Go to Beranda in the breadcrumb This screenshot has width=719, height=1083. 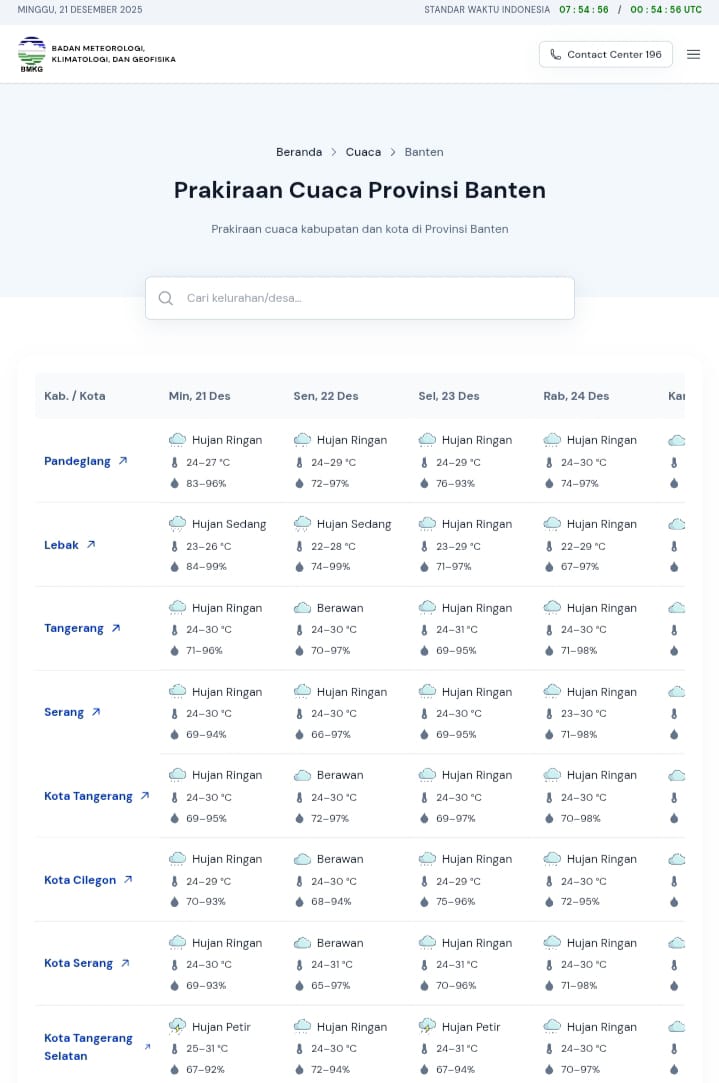tap(299, 152)
